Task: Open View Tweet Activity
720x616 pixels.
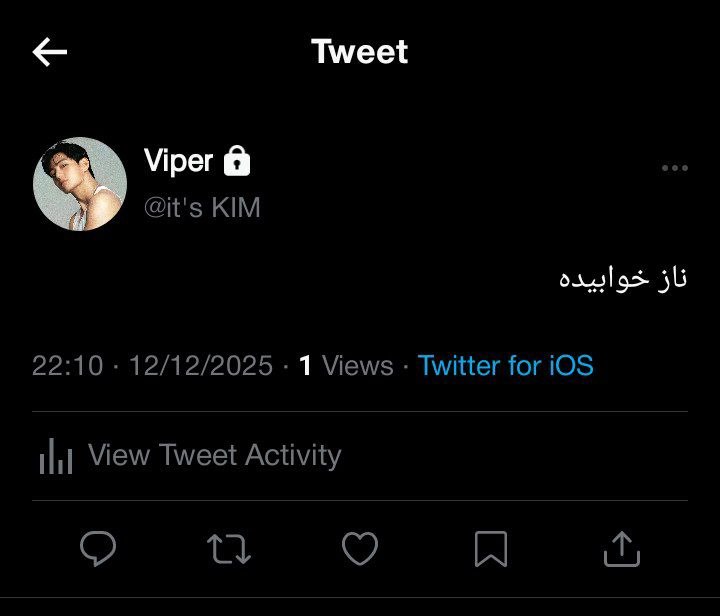Action: click(190, 455)
